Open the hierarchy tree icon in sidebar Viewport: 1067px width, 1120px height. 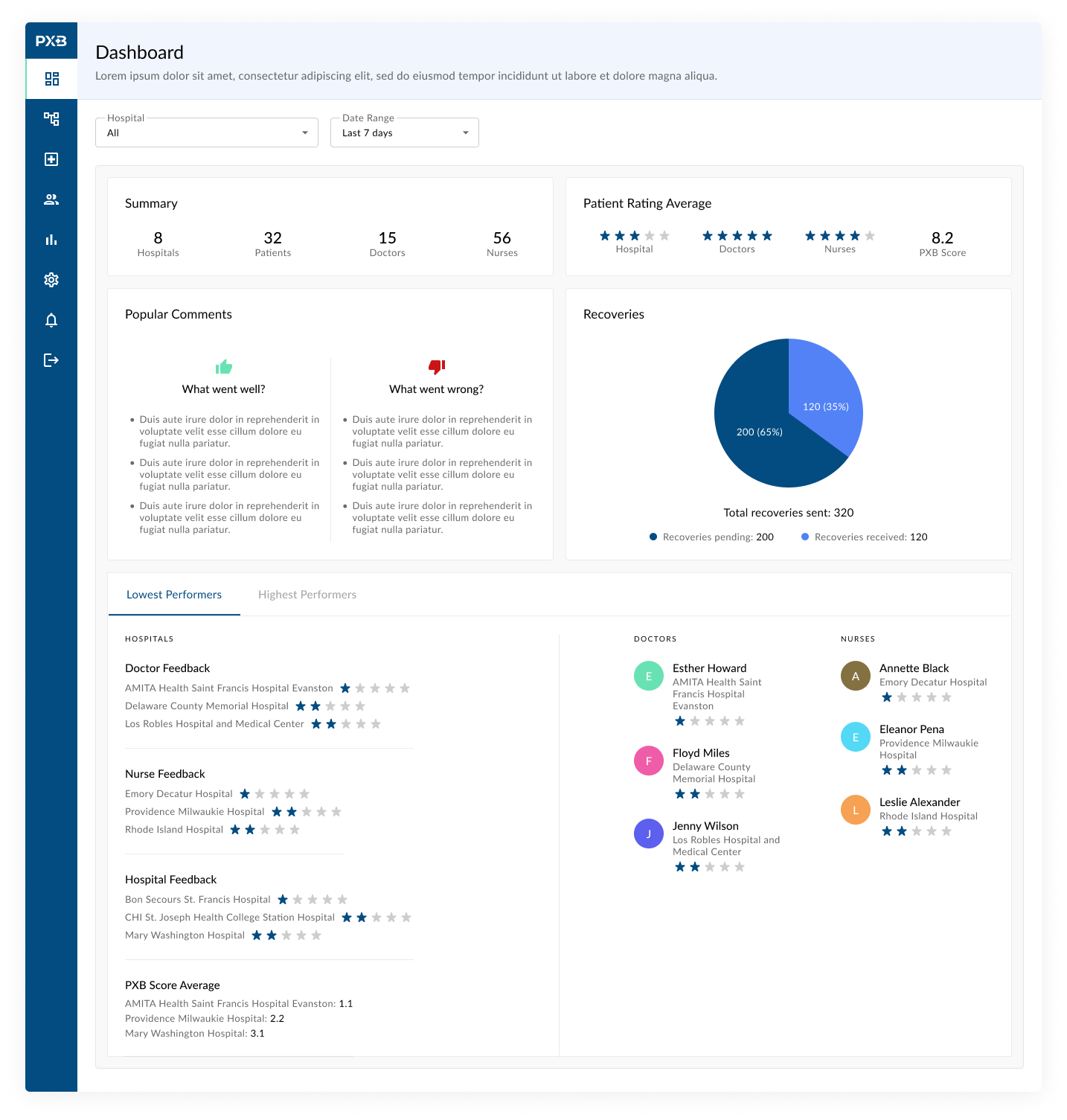pyautogui.click(x=51, y=119)
